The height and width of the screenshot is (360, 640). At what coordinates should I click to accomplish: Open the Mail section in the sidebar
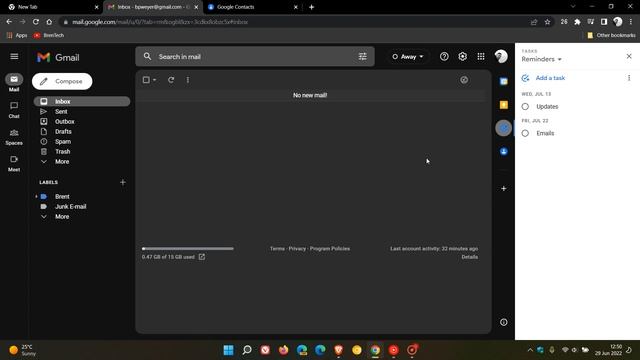click(14, 83)
